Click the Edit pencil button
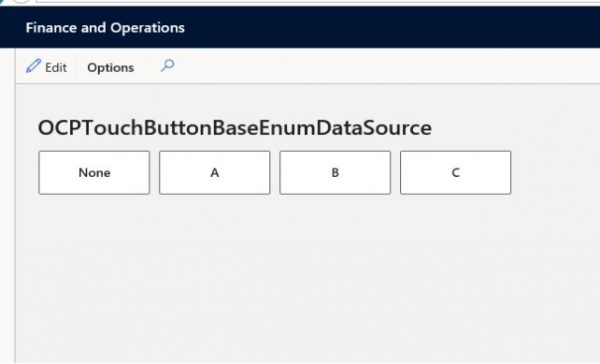The width and height of the screenshot is (600, 364). click(46, 67)
